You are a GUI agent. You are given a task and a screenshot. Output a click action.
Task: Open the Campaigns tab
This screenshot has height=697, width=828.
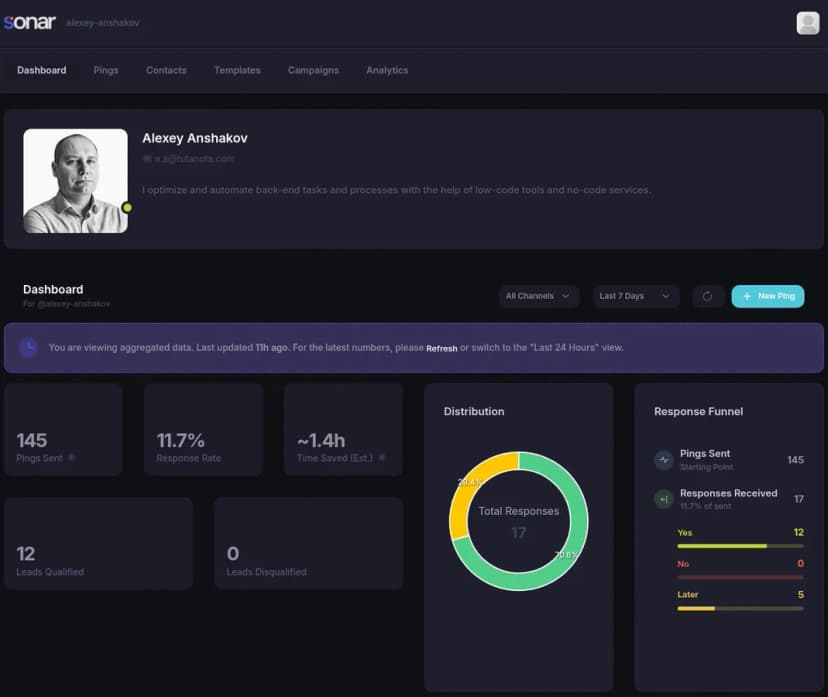pyautogui.click(x=313, y=71)
